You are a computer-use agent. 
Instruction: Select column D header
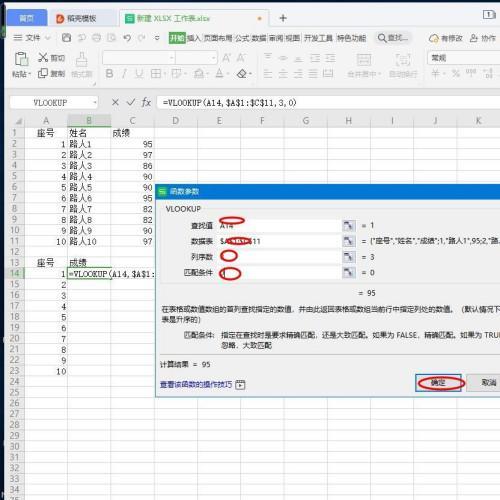click(x=175, y=121)
